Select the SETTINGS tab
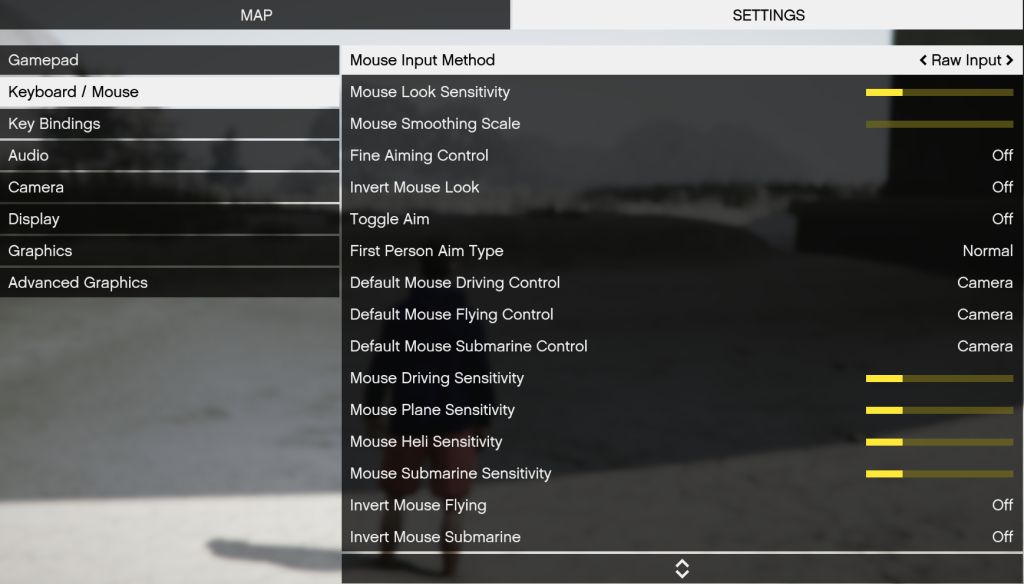This screenshot has width=1024, height=584. (x=768, y=15)
